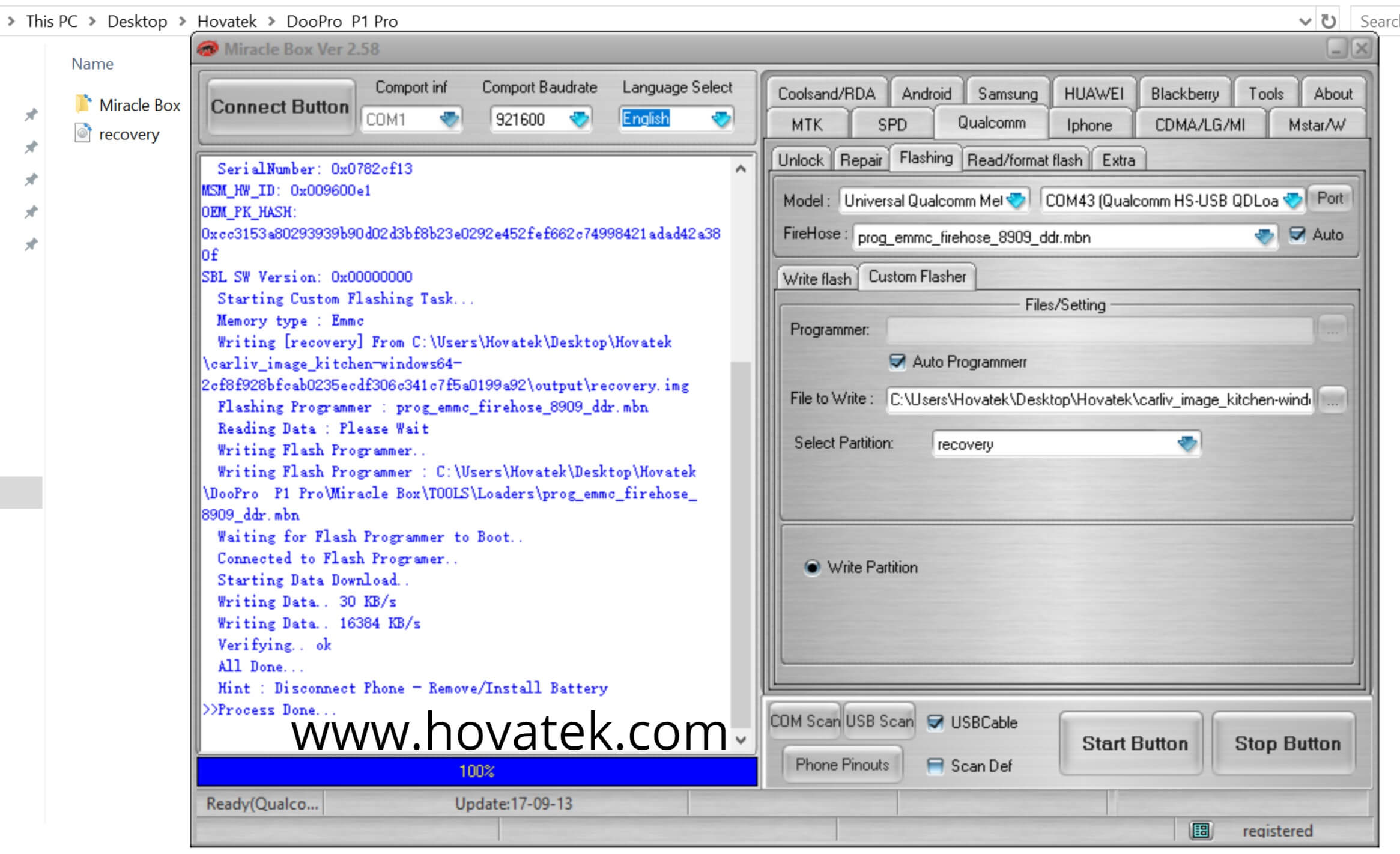Screen dimensions: 1400x854
Task: Browse for File to Write button
Action: point(1332,400)
